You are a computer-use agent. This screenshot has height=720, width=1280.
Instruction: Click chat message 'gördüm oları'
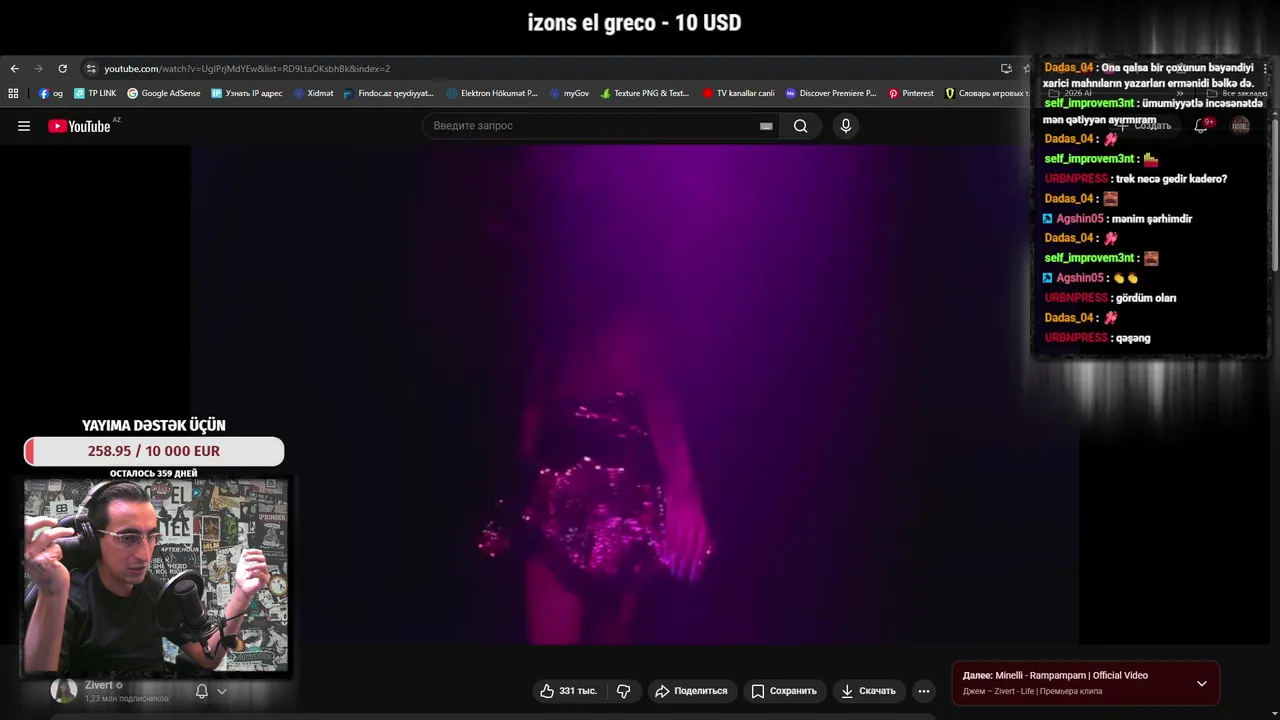(1146, 298)
